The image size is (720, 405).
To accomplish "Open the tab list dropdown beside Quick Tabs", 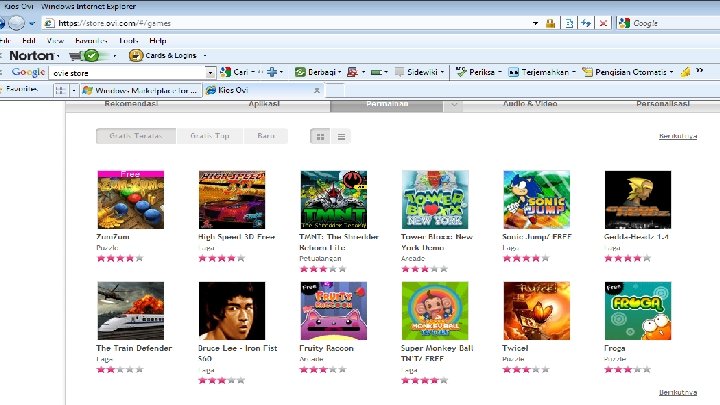I will pos(73,90).
